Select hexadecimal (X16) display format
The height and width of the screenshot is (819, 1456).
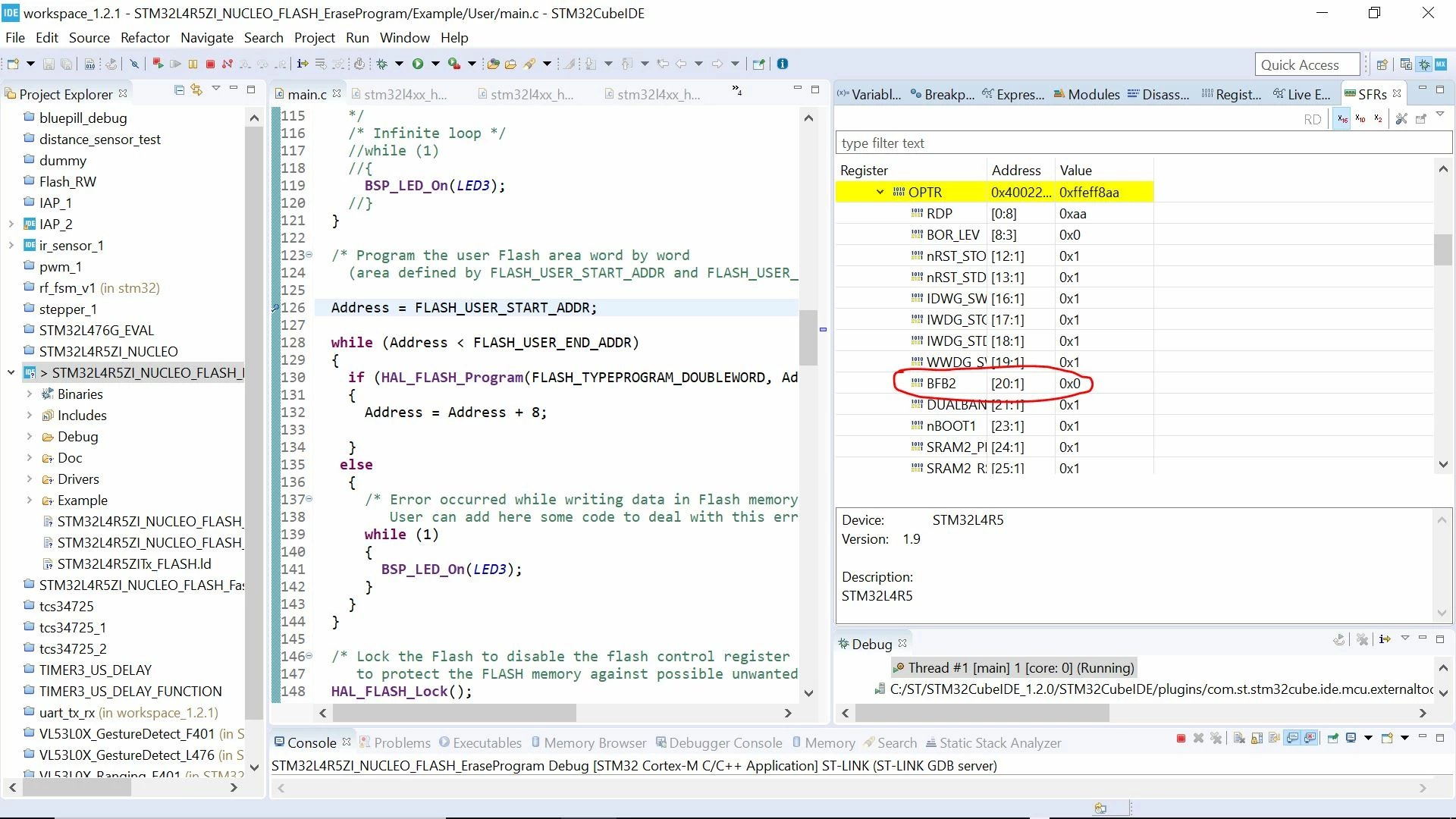click(1342, 119)
